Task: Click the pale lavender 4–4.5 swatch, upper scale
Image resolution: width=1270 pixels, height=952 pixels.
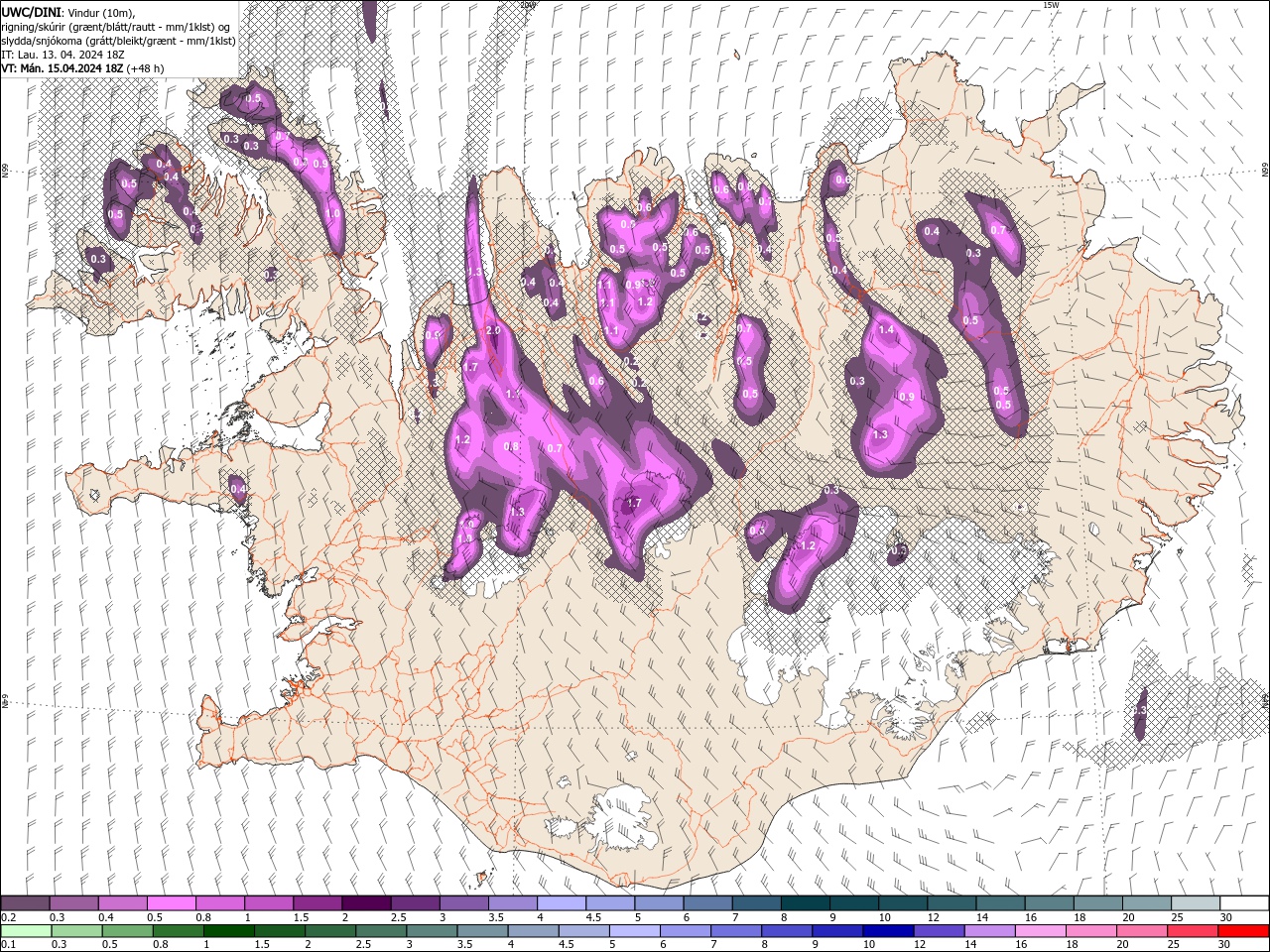Action: point(561,902)
